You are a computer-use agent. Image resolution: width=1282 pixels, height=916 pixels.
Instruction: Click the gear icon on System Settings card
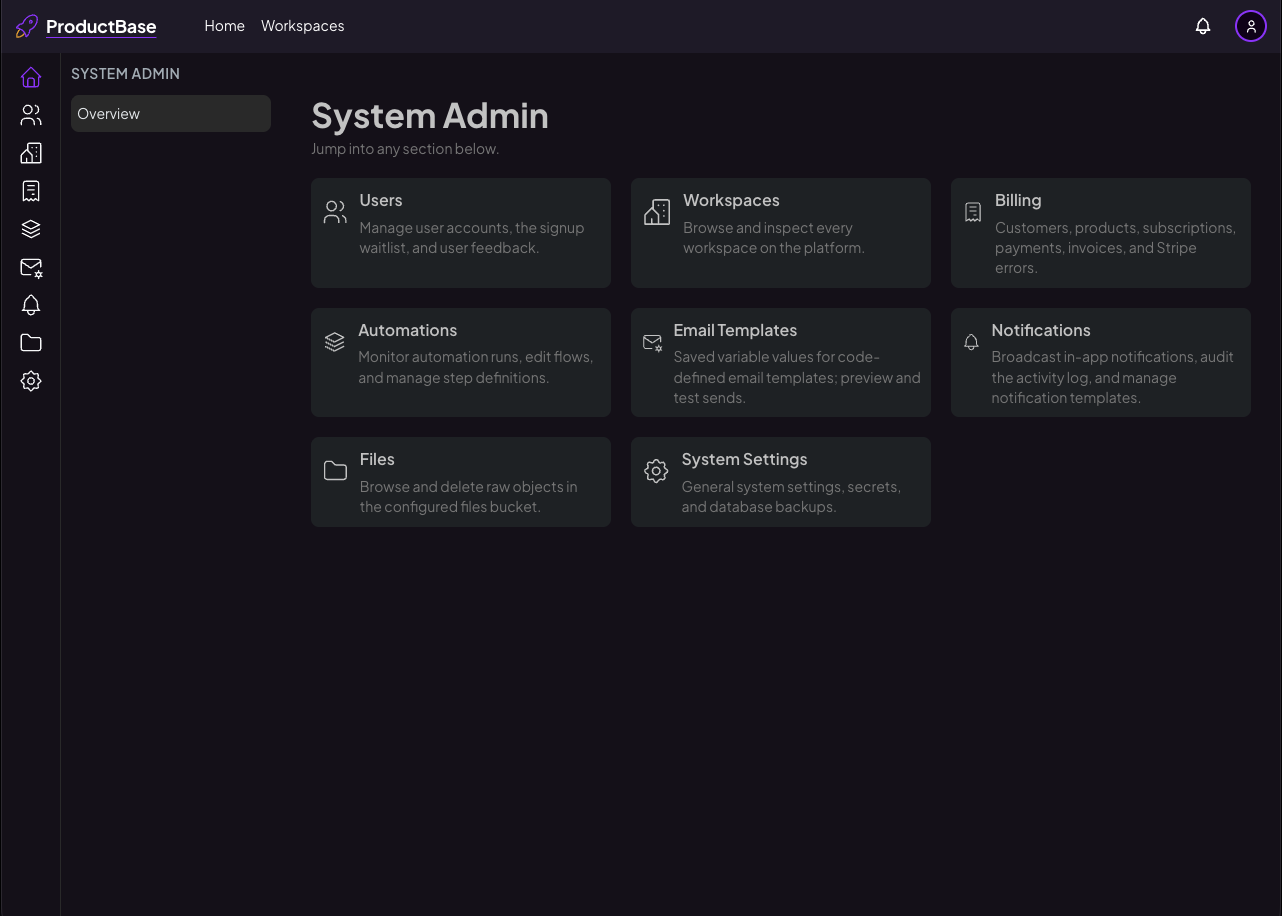click(x=656, y=471)
